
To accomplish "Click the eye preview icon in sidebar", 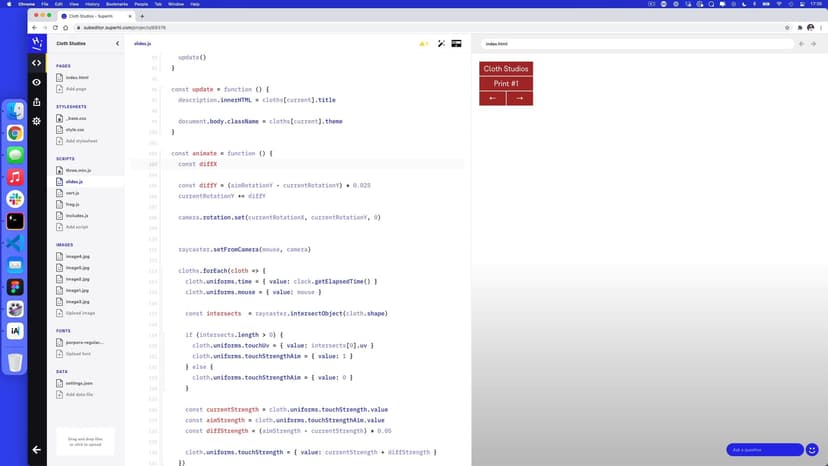I will coord(37,82).
